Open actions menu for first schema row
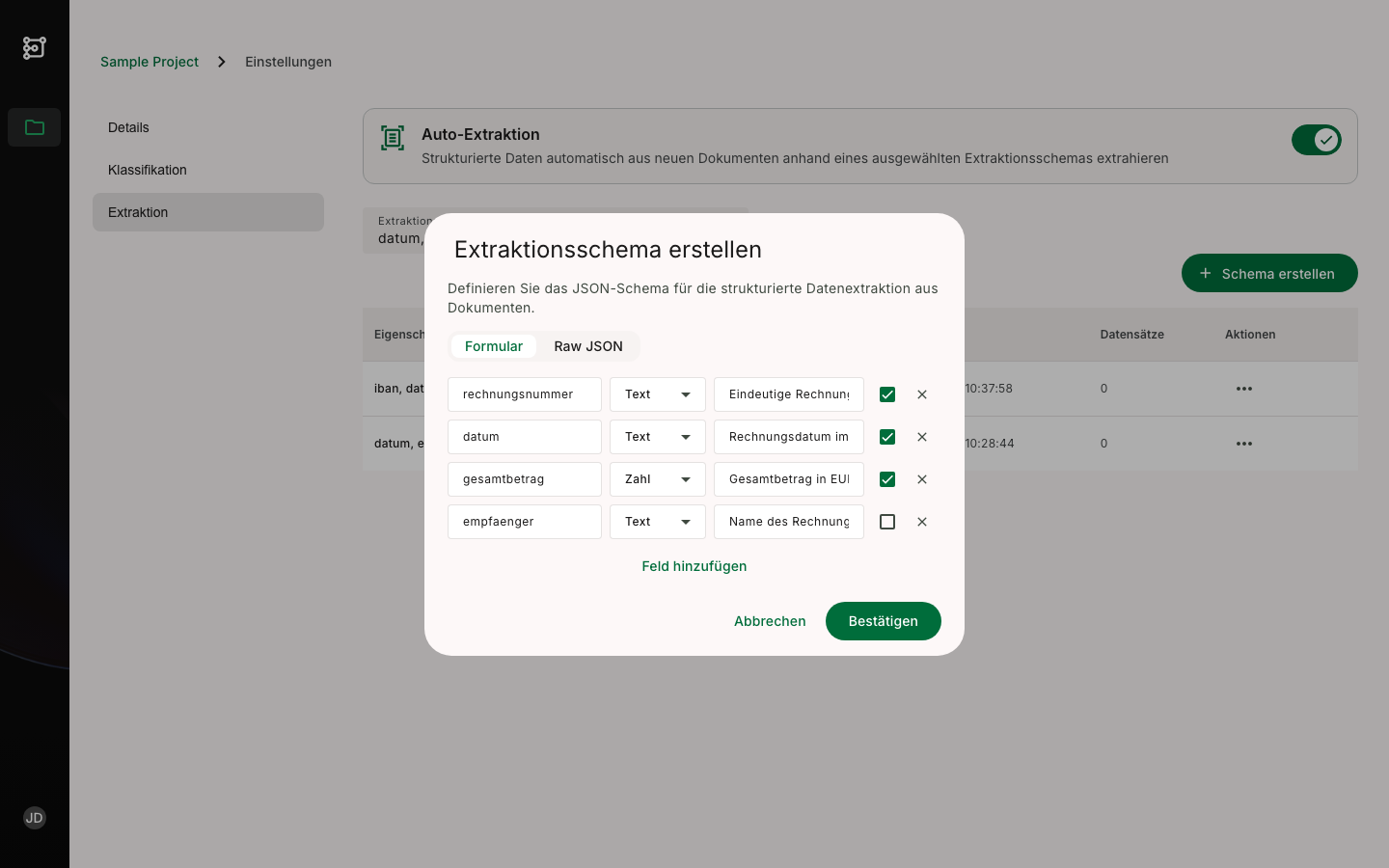Image resolution: width=1389 pixels, height=868 pixels. pos(1243,389)
